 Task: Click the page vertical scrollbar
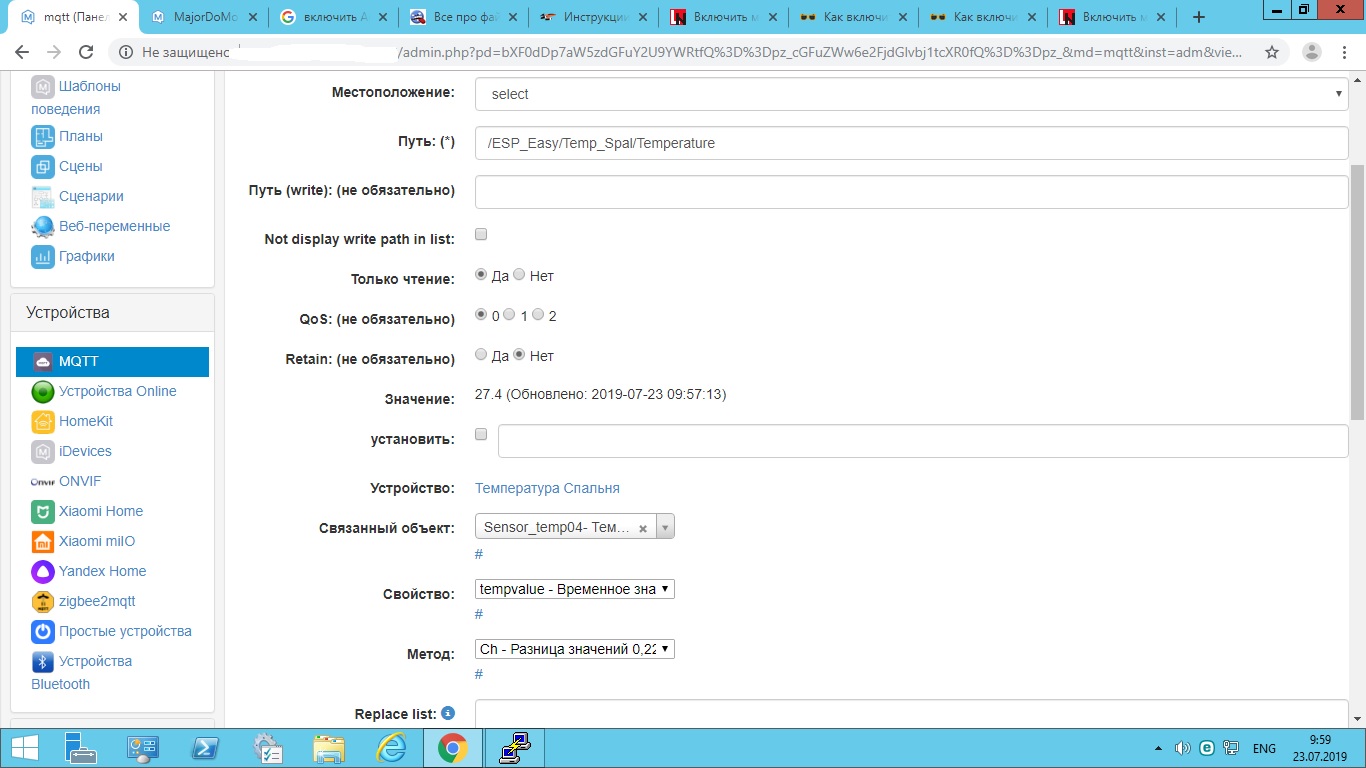(x=1357, y=290)
